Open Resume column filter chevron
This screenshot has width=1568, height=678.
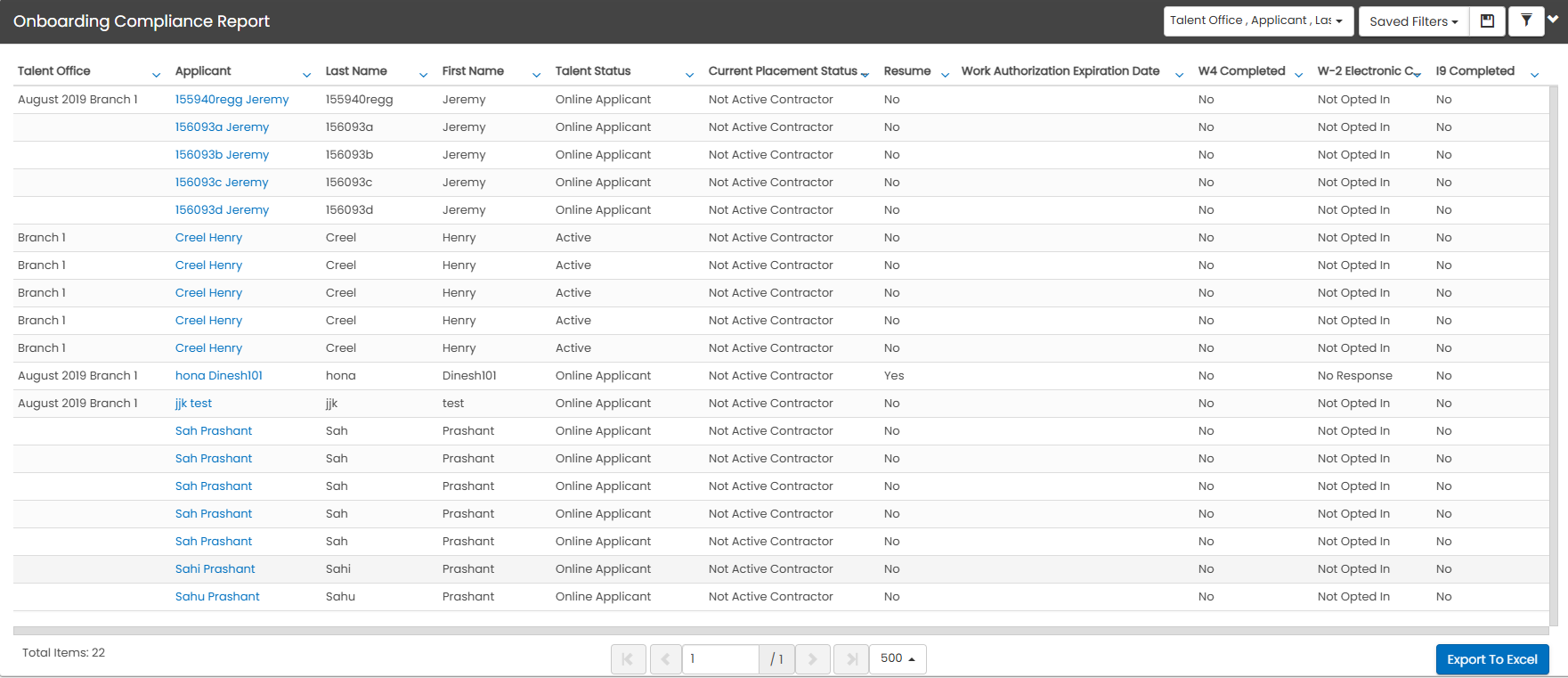[x=946, y=75]
